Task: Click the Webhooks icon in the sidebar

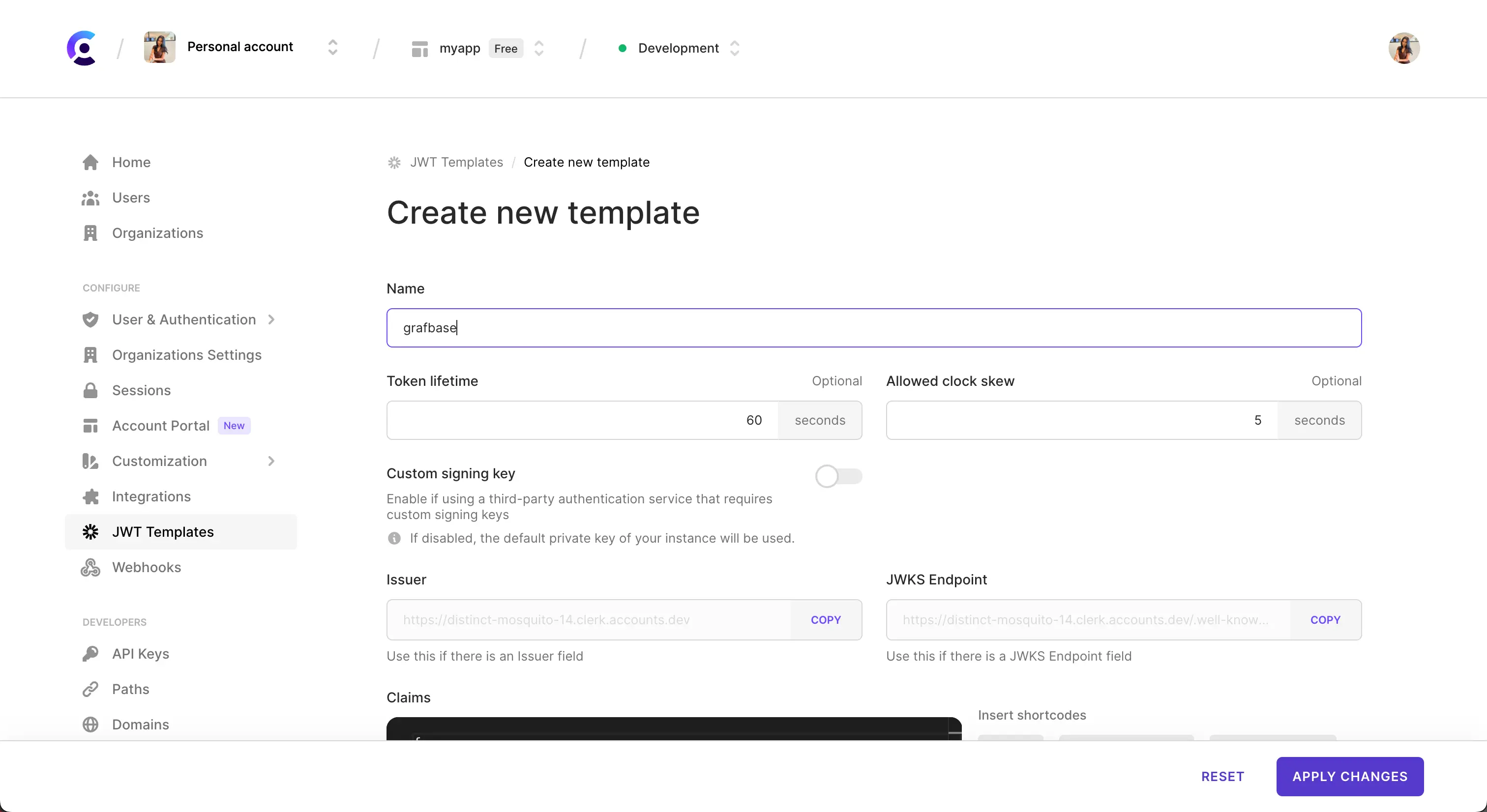Action: pyautogui.click(x=89, y=567)
